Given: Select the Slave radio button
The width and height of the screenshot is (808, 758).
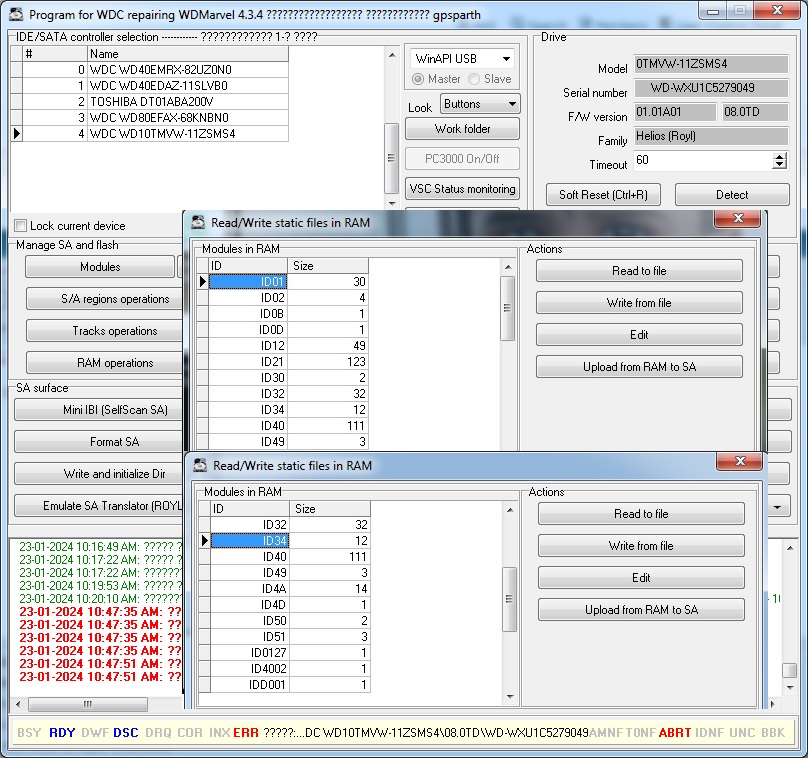Looking at the screenshot, I should [x=474, y=79].
